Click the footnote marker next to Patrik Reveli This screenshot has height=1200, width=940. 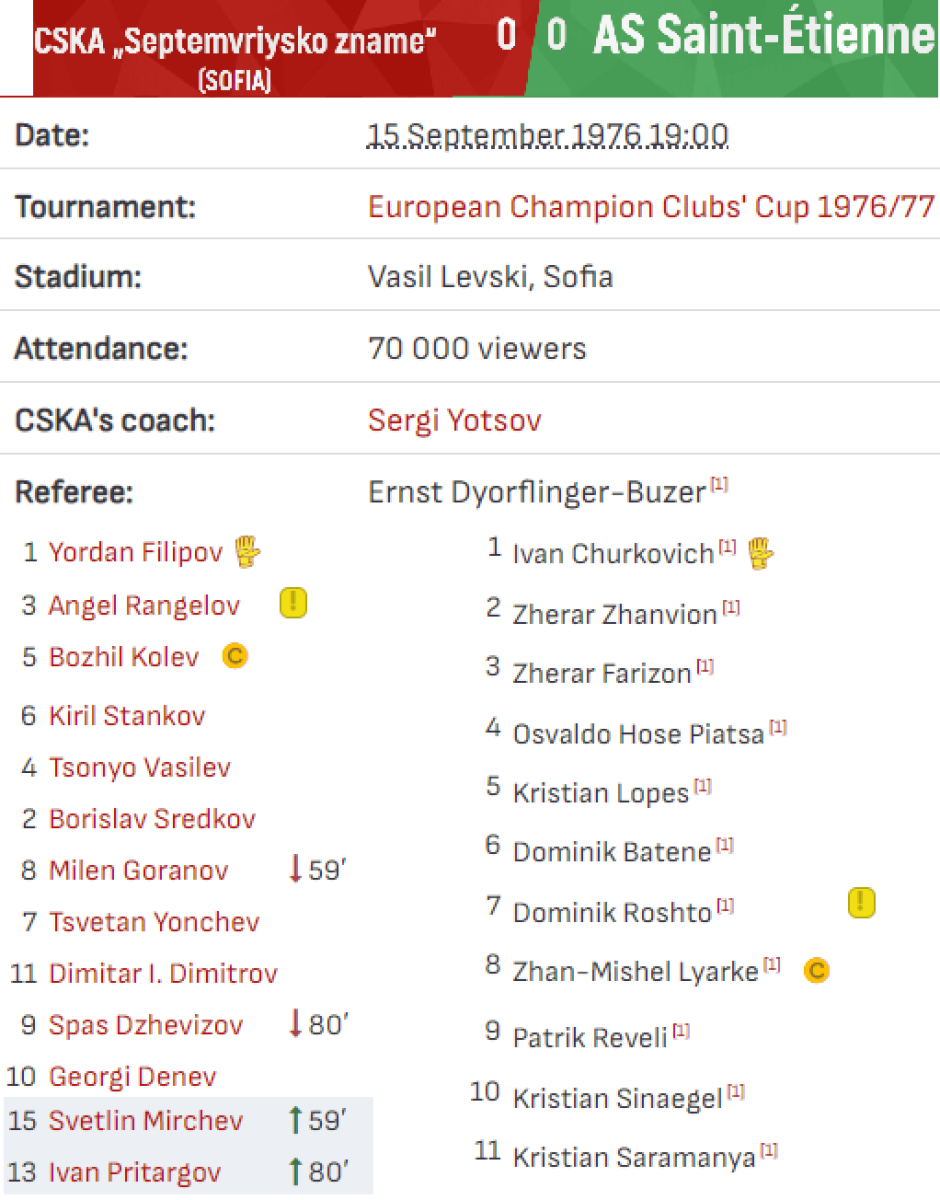681,1030
